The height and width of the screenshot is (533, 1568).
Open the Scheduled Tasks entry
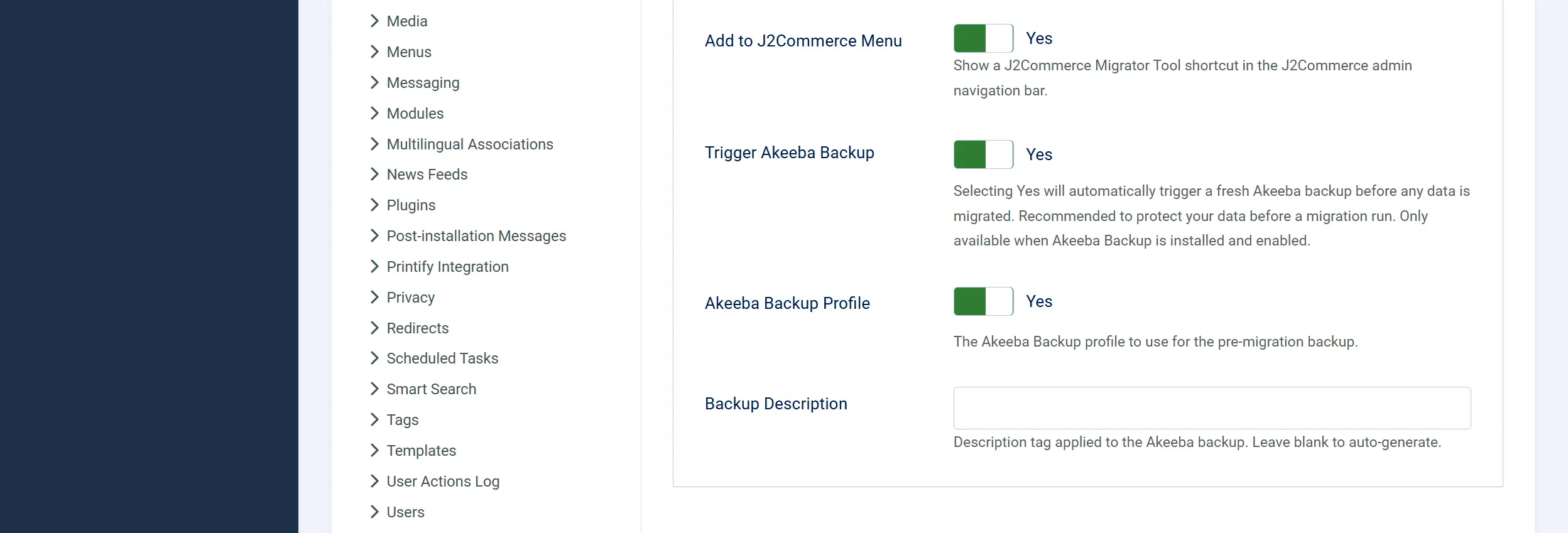coord(442,358)
